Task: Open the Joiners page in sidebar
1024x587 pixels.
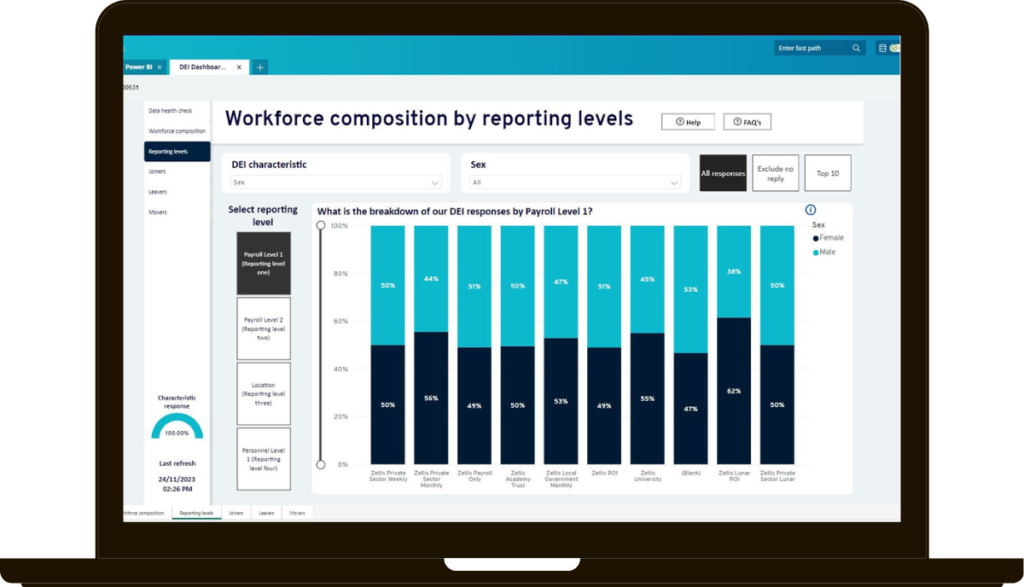Action: point(157,171)
